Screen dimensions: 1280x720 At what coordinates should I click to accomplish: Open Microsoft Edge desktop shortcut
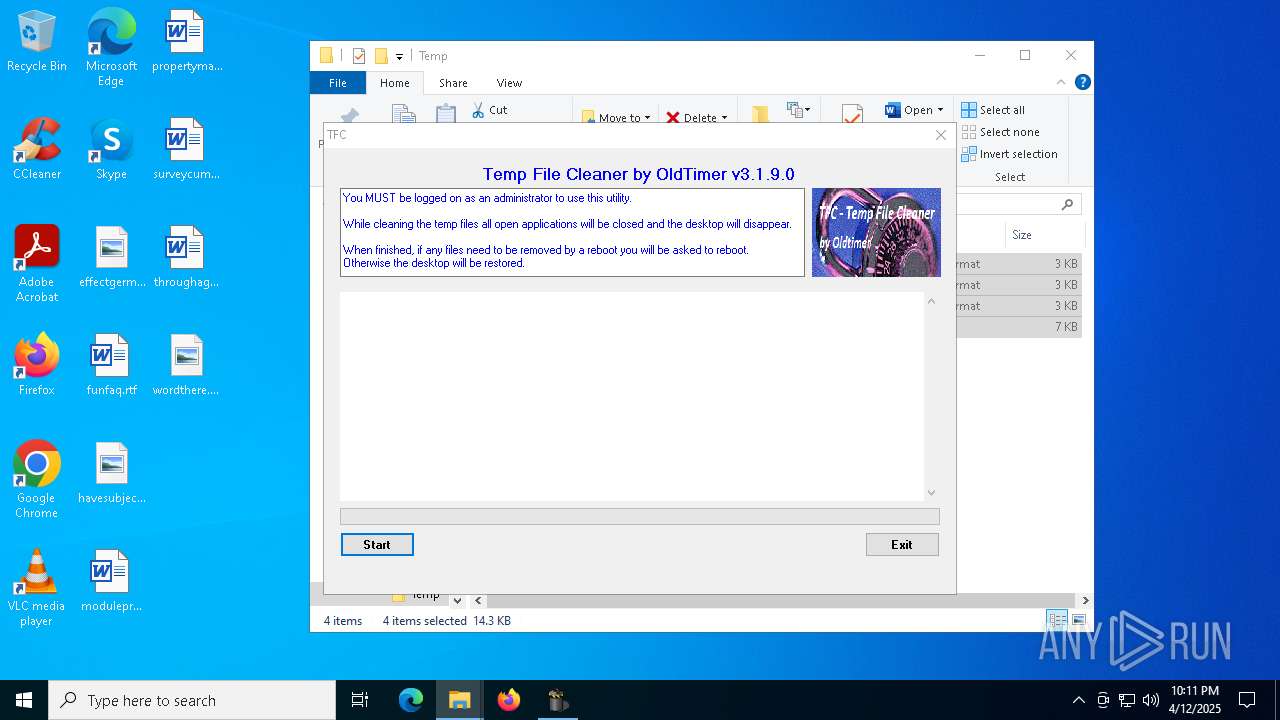[x=111, y=47]
